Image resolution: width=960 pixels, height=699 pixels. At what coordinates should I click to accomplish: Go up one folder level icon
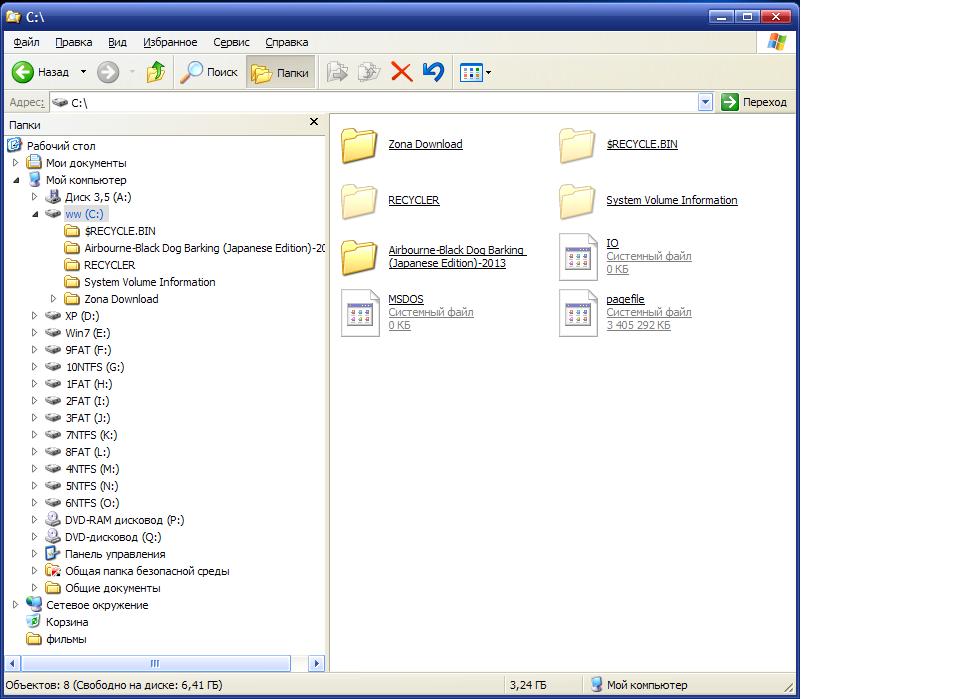(156, 72)
